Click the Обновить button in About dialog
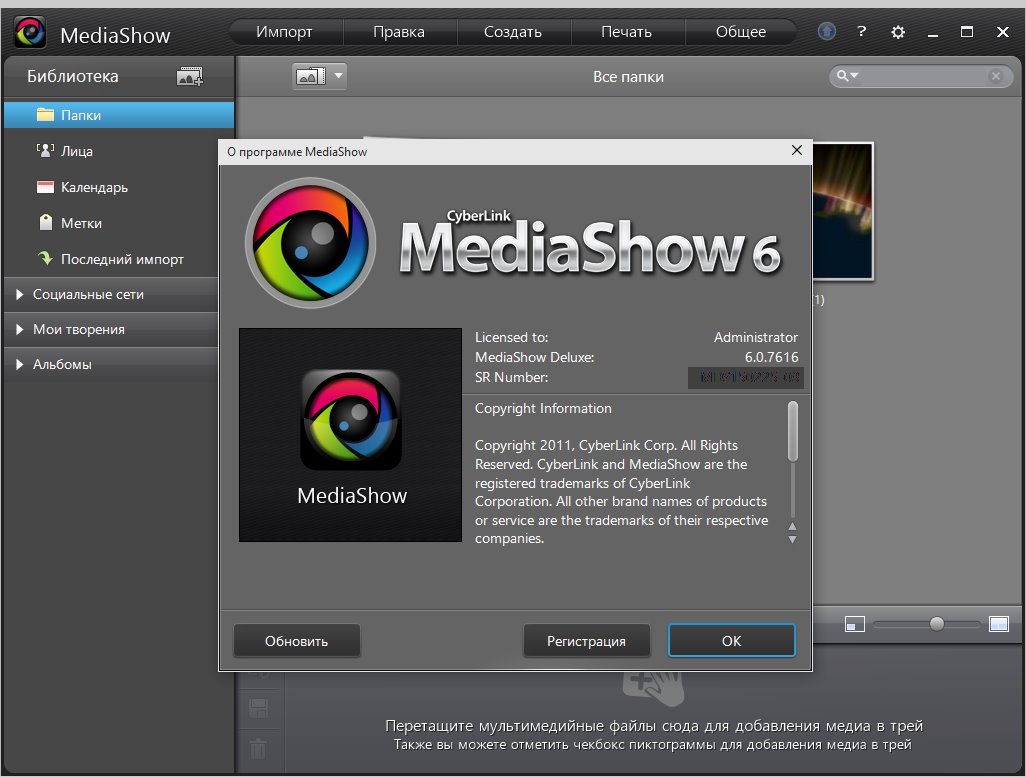Viewport: 1026px width, 777px height. [x=296, y=641]
